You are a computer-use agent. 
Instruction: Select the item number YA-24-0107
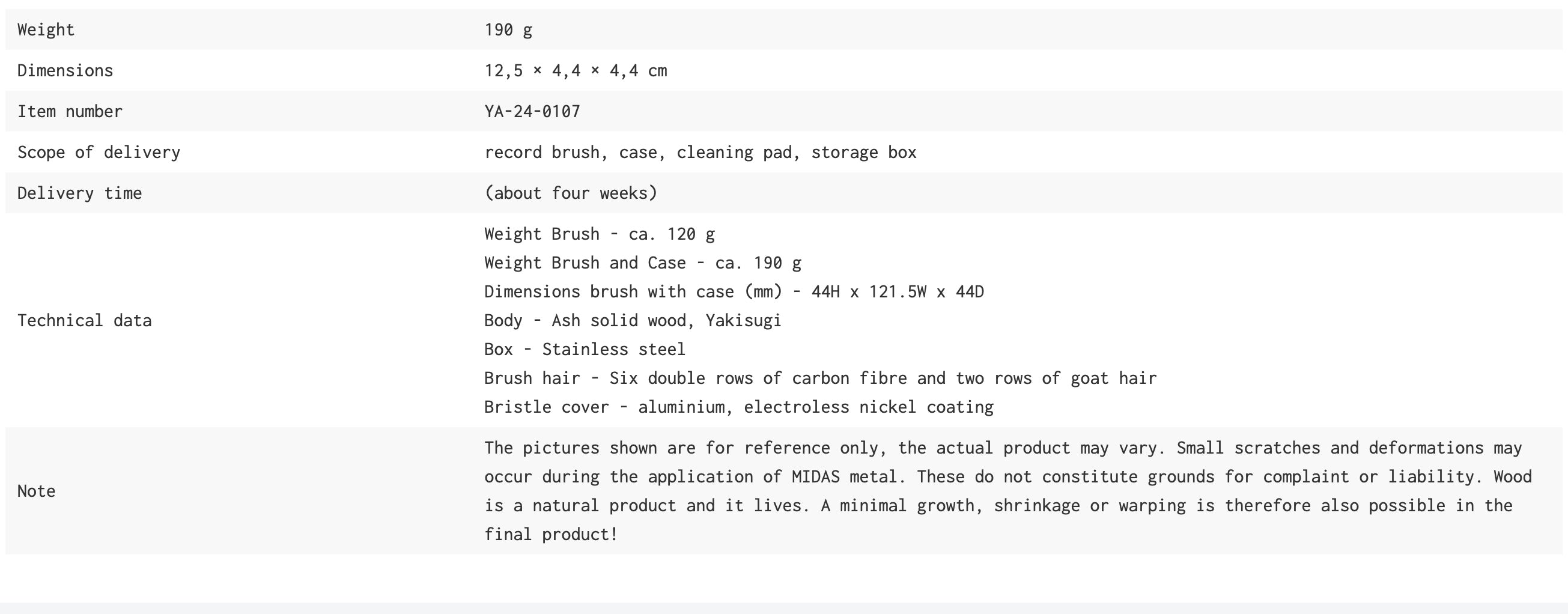pos(532,111)
